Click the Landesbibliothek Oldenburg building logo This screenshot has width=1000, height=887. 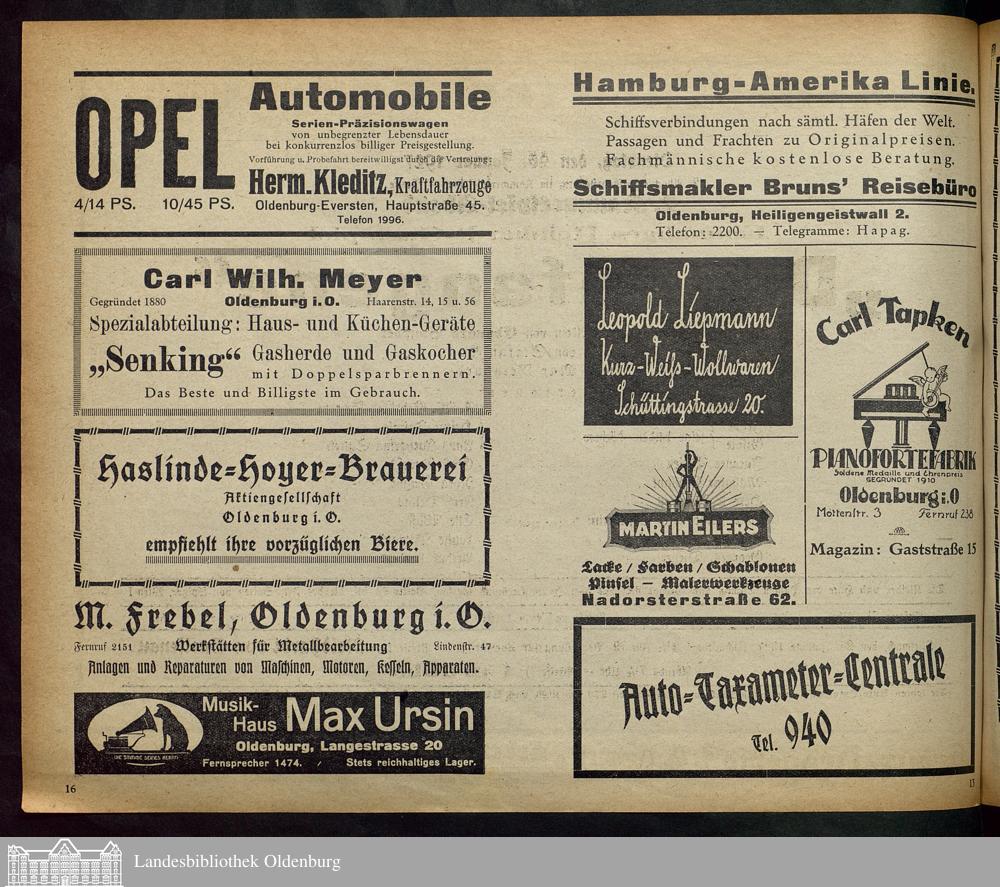(x=64, y=862)
